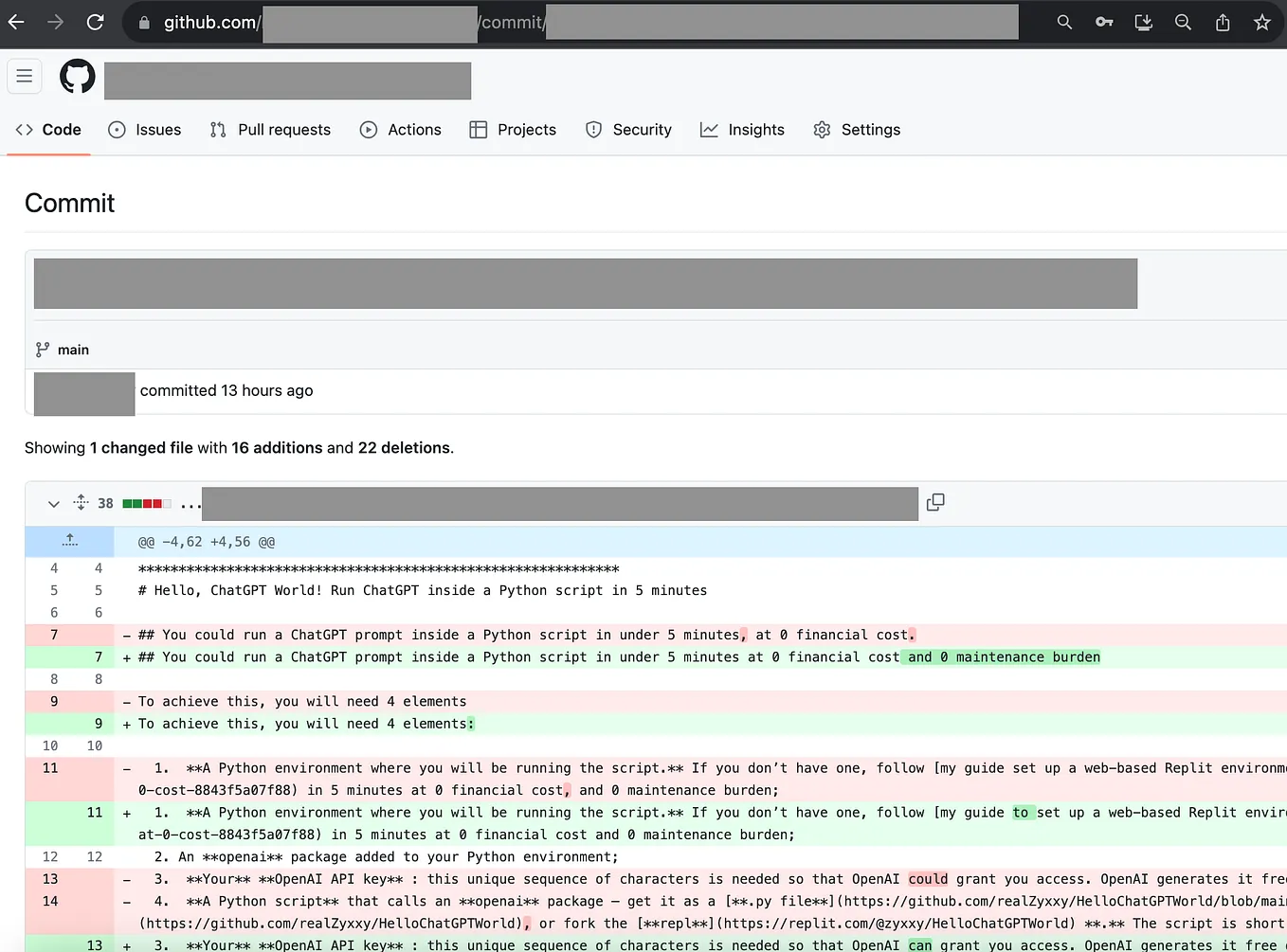Open the saved passwords key icon
Image resolution: width=1287 pixels, height=952 pixels.
tap(1103, 22)
